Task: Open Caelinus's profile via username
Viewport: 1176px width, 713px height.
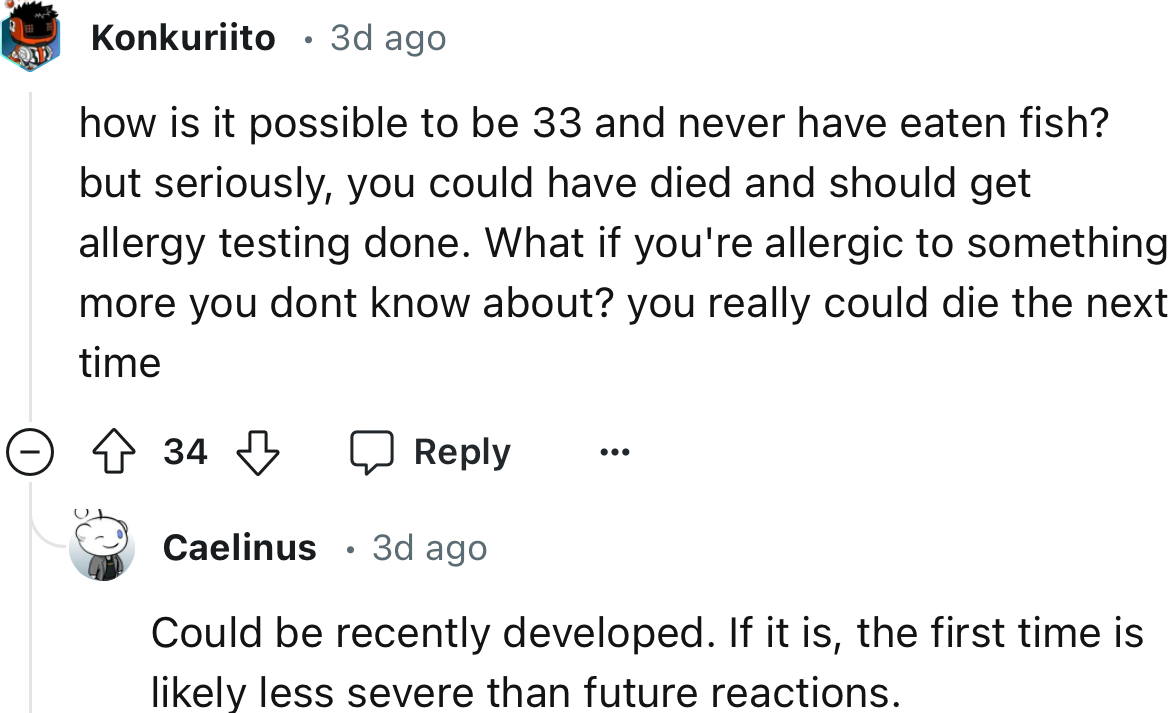Action: point(239,546)
